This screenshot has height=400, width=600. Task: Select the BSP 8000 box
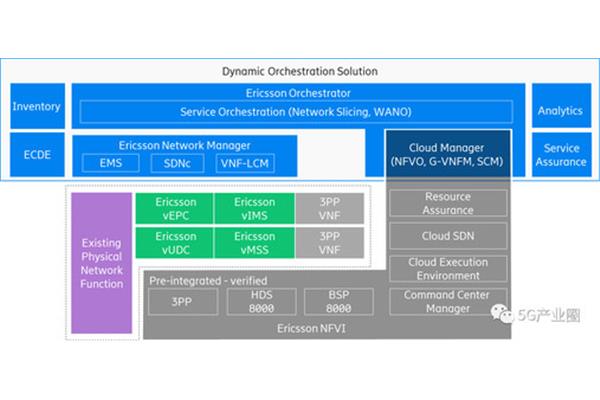(x=339, y=302)
